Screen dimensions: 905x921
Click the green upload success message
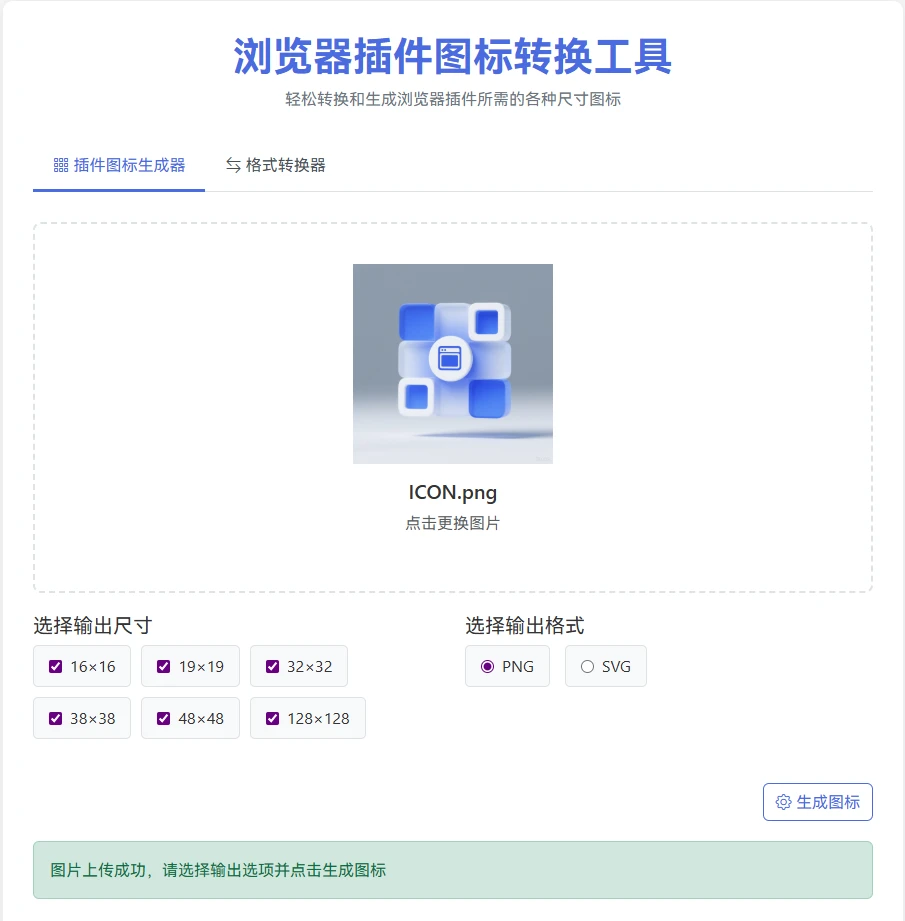(452, 869)
